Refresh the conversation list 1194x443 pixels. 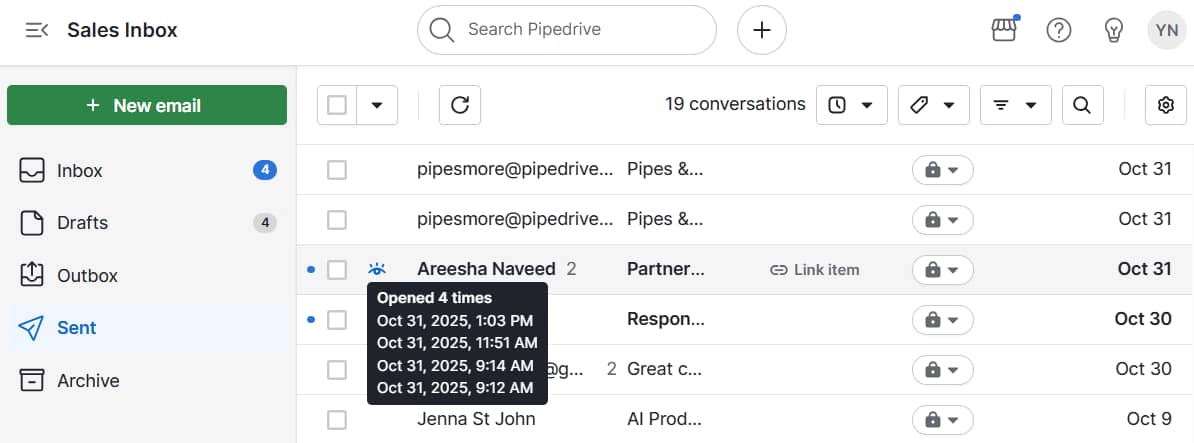click(460, 105)
